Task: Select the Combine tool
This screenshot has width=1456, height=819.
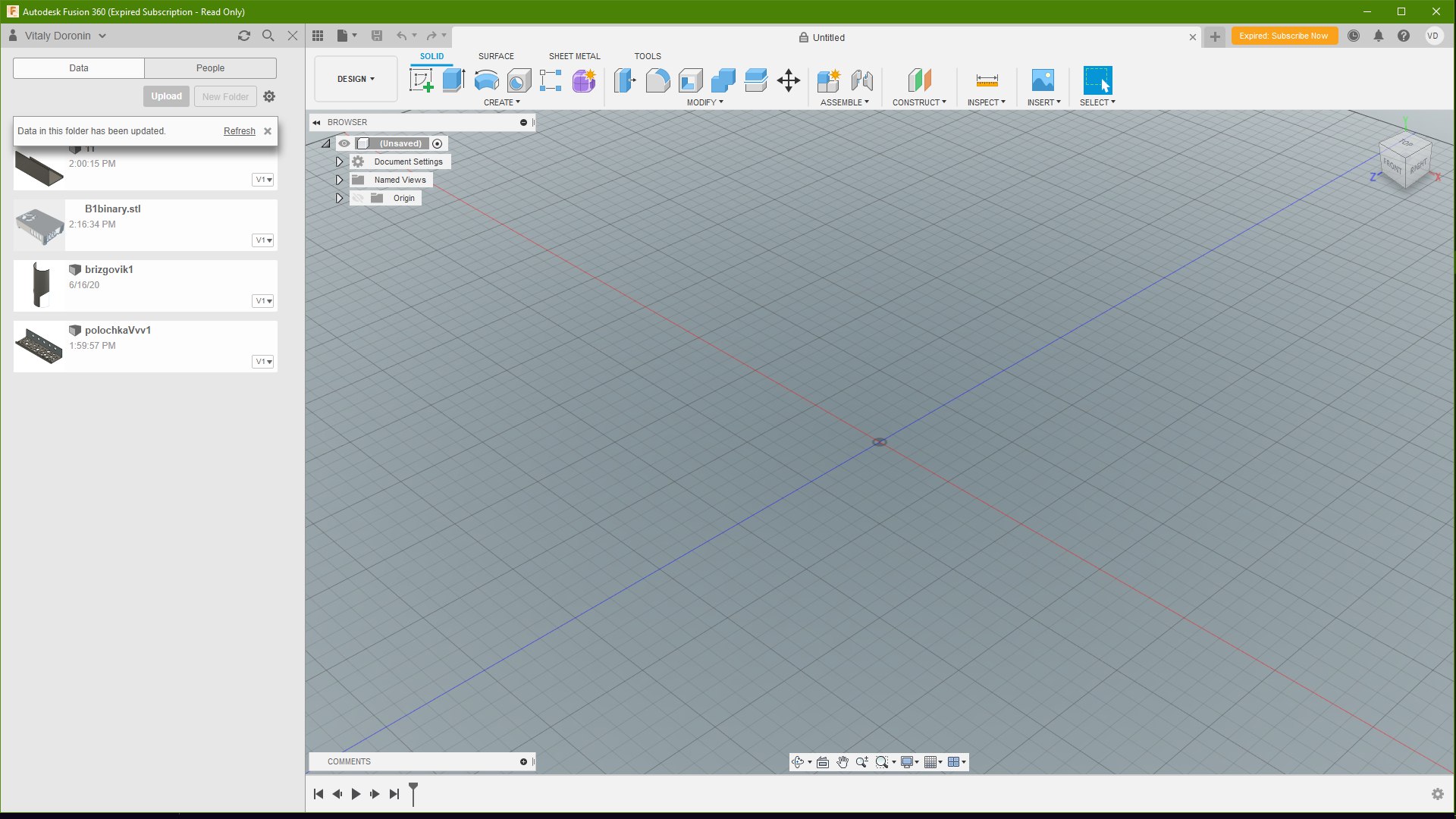Action: click(x=723, y=80)
